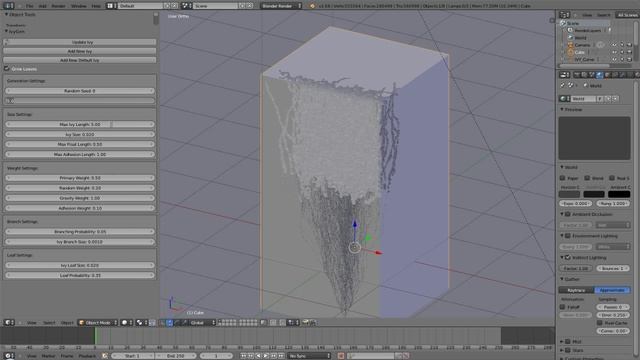
Task: Open the Object Mode dropdown
Action: pos(98,322)
